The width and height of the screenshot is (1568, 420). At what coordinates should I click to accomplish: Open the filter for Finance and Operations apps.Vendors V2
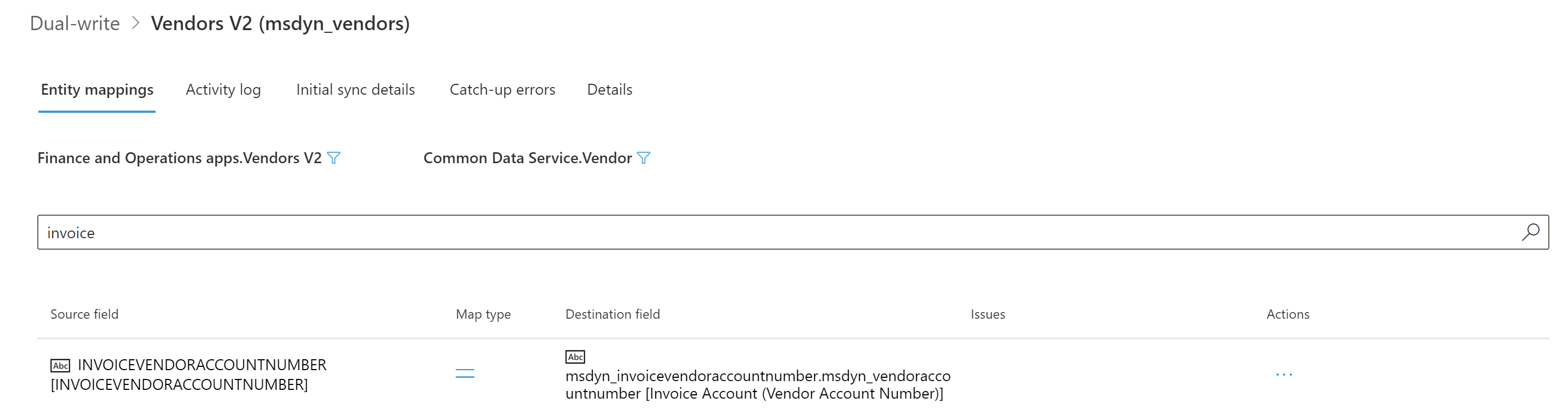(x=334, y=158)
